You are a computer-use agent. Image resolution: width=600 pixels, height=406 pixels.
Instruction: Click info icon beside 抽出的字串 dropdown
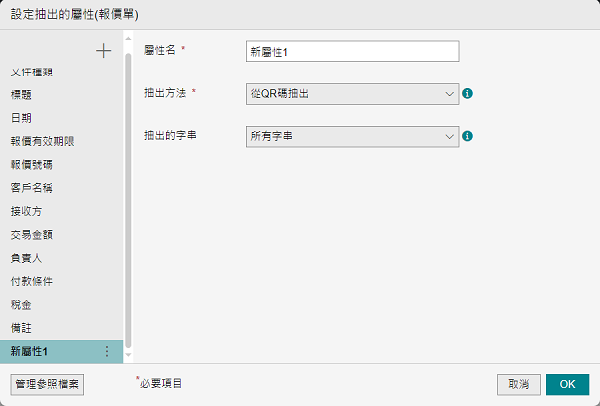pyautogui.click(x=467, y=136)
